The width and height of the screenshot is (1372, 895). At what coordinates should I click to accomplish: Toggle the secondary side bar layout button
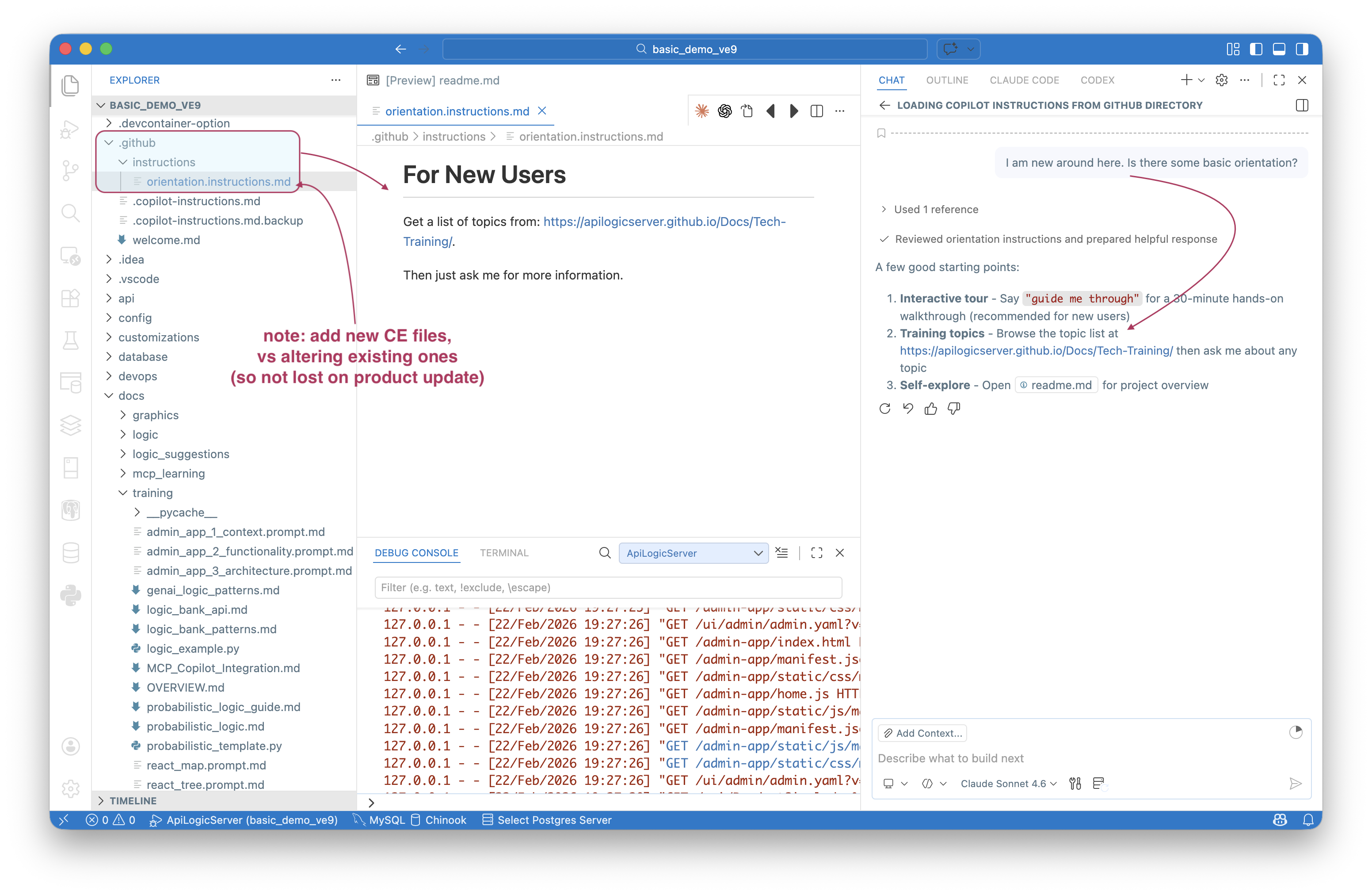(x=1302, y=49)
